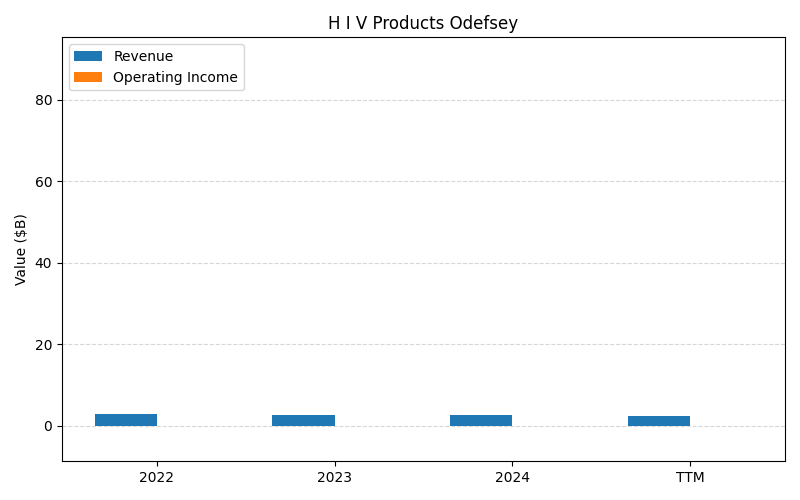Click the blue Revenue legend swatch
Viewport: 800px width, 500px height.
(88, 56)
